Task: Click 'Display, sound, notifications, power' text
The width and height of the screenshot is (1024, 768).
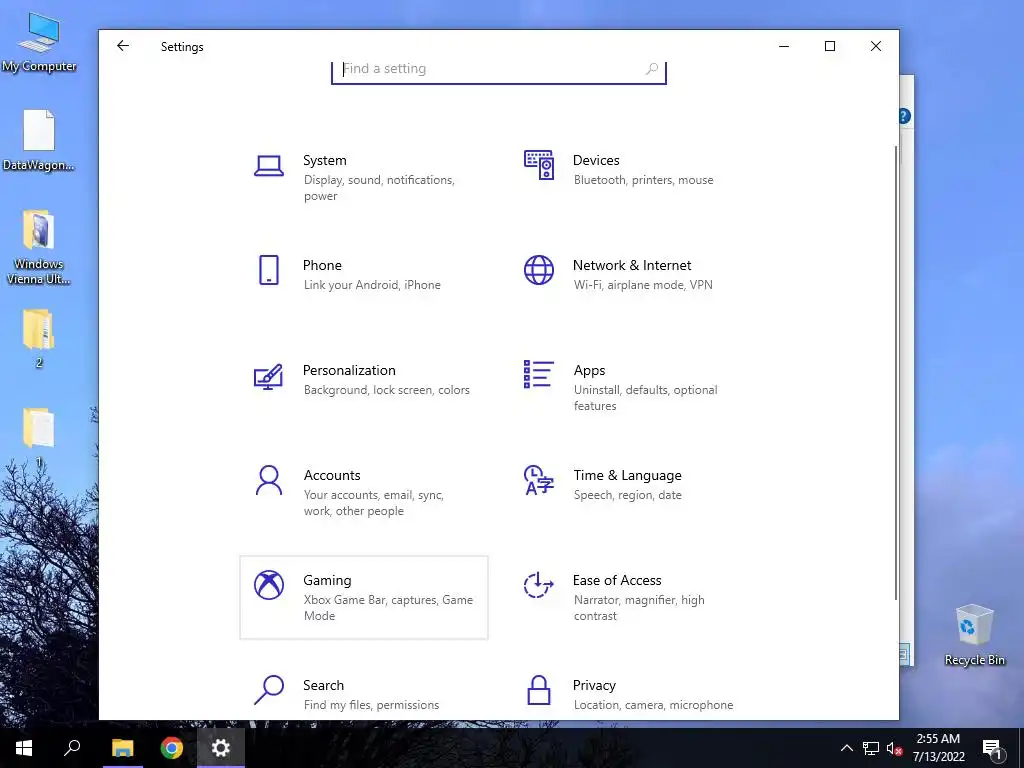Action: pos(379,187)
